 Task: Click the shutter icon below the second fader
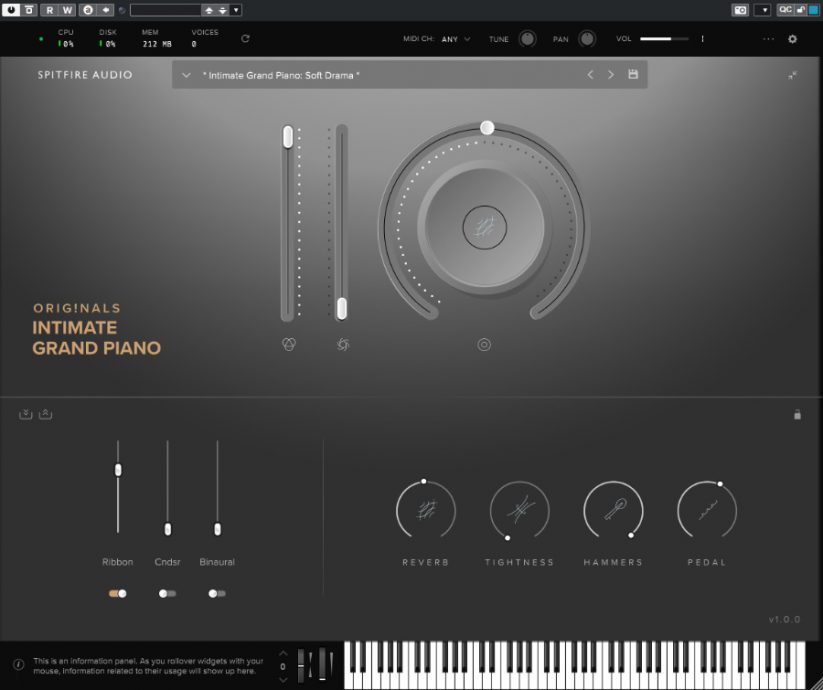click(341, 342)
